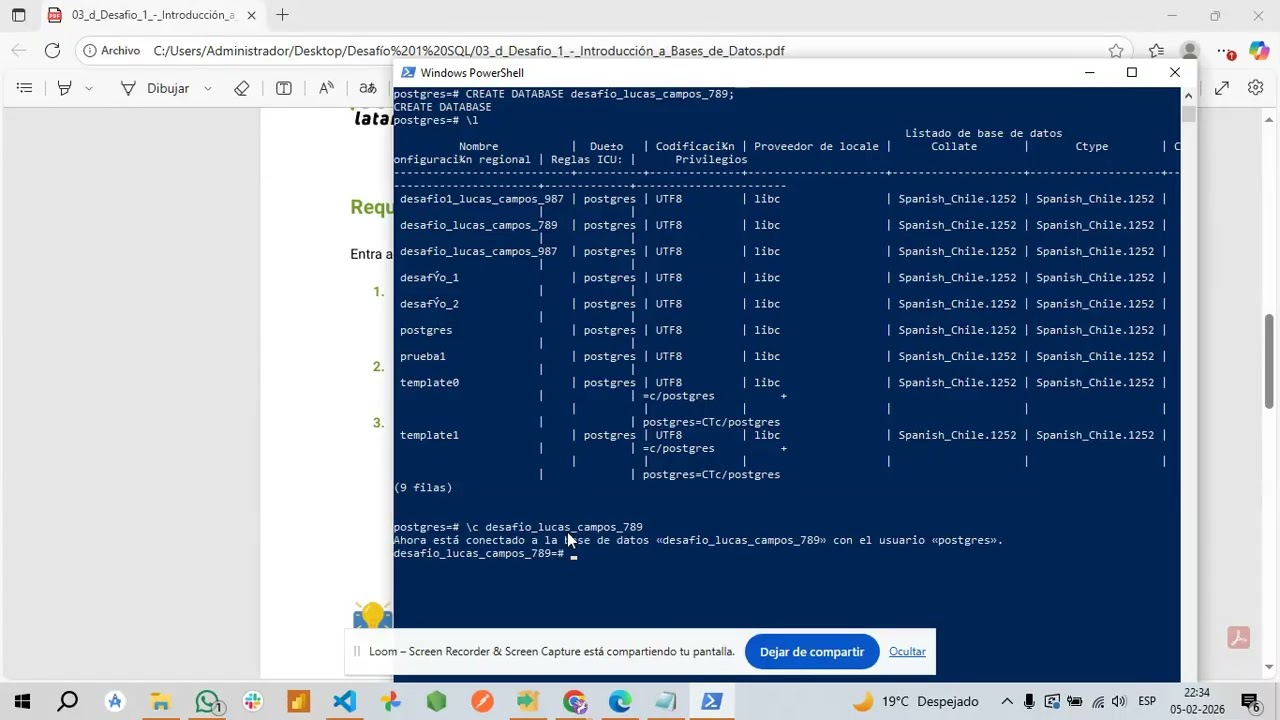Open microphone status in system tray
Screen dimensions: 1280x720
(x=1029, y=702)
